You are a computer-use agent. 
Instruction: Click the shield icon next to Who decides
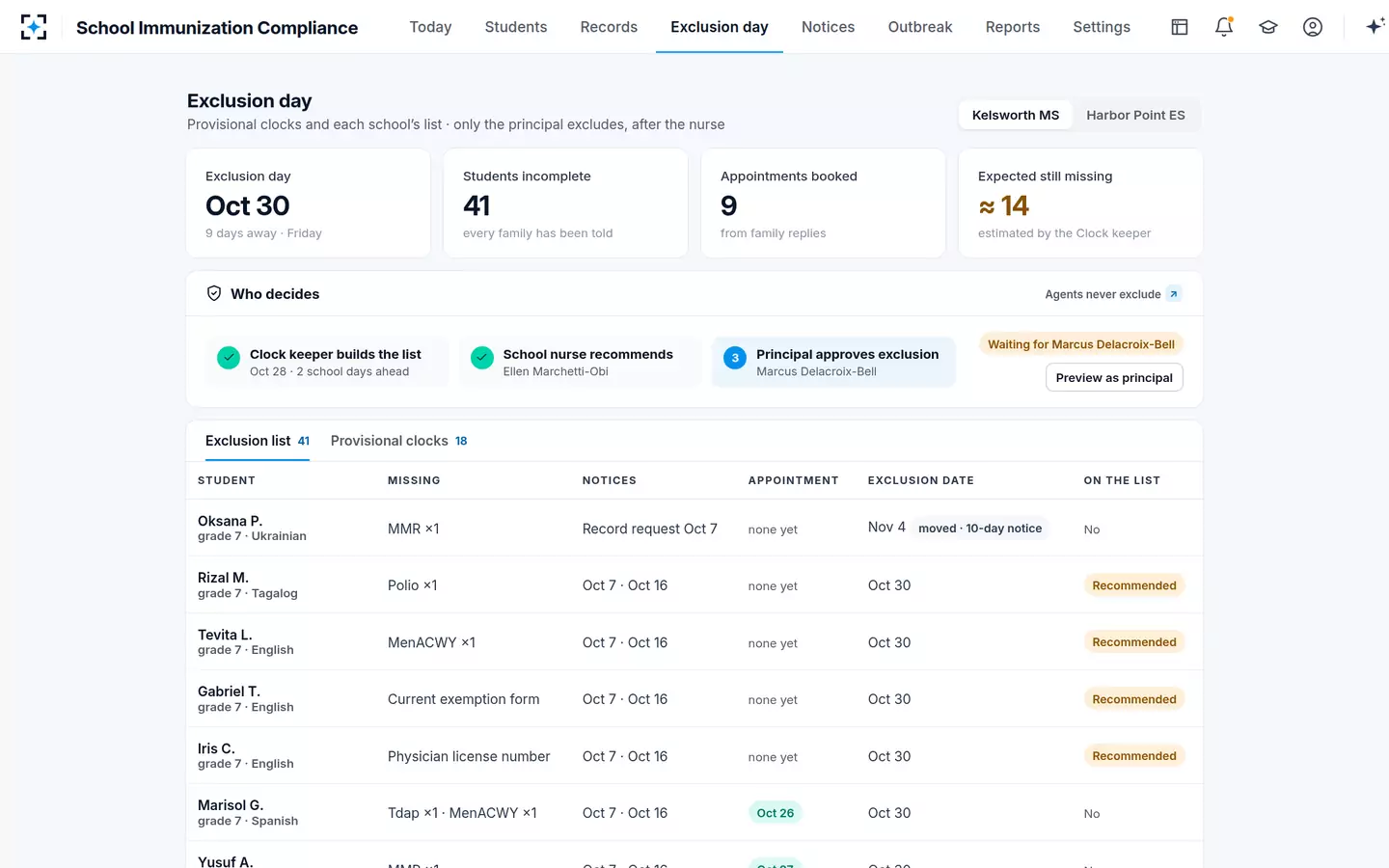tap(214, 293)
